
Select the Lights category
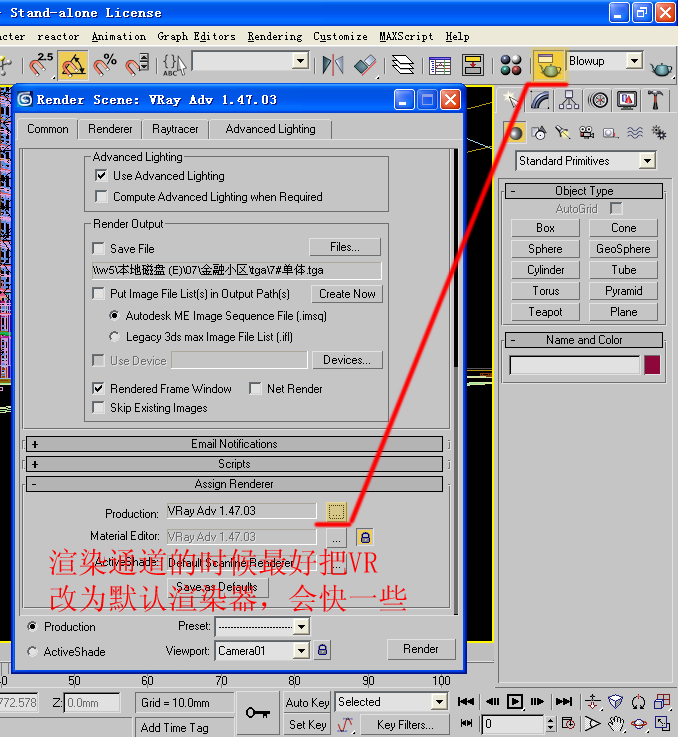[562, 133]
